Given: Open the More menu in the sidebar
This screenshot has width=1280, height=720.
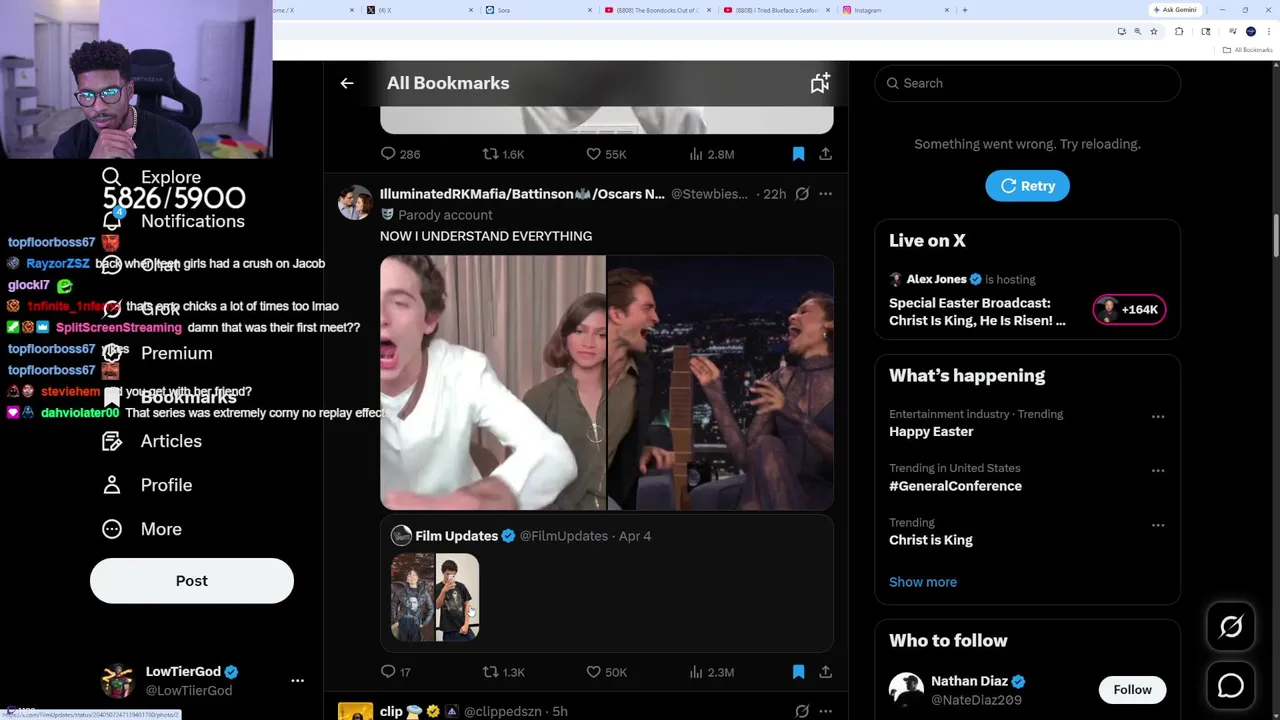Looking at the screenshot, I should (x=143, y=529).
